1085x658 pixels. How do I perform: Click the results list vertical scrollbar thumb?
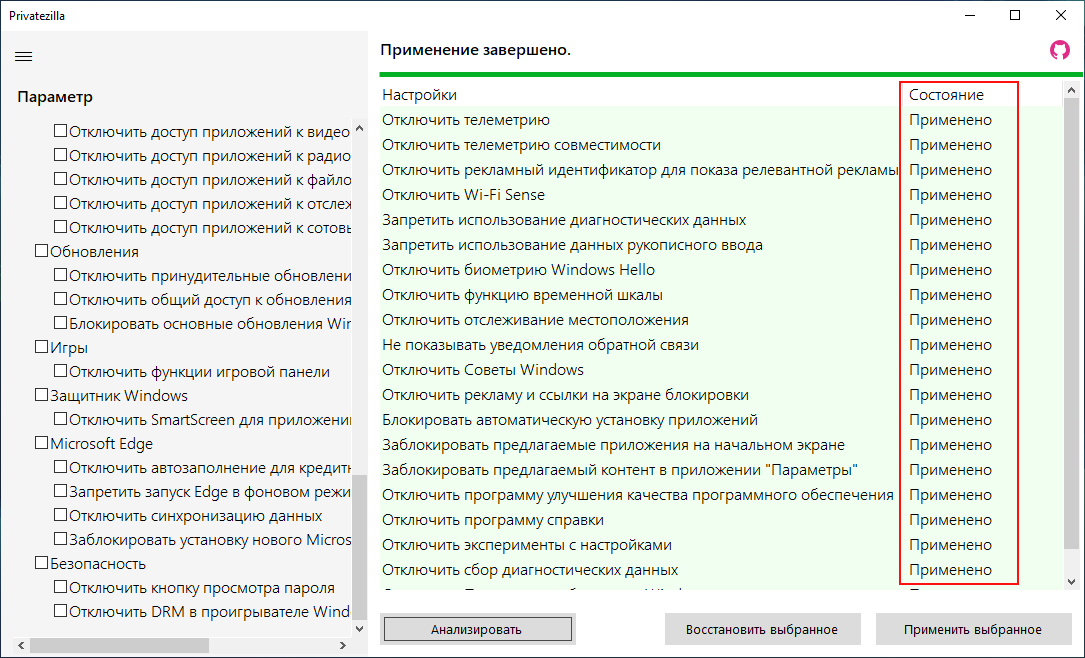pyautogui.click(x=1071, y=322)
